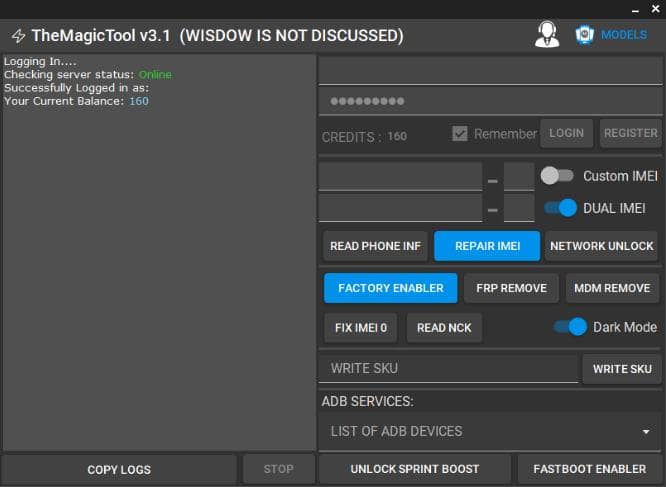The image size is (666, 487).
Task: Start REPAIR IMEI
Action: coord(487,246)
